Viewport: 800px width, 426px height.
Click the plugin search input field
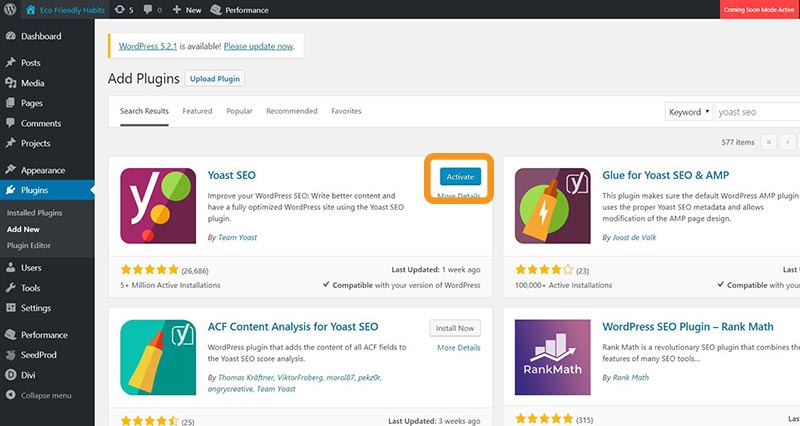(x=758, y=112)
